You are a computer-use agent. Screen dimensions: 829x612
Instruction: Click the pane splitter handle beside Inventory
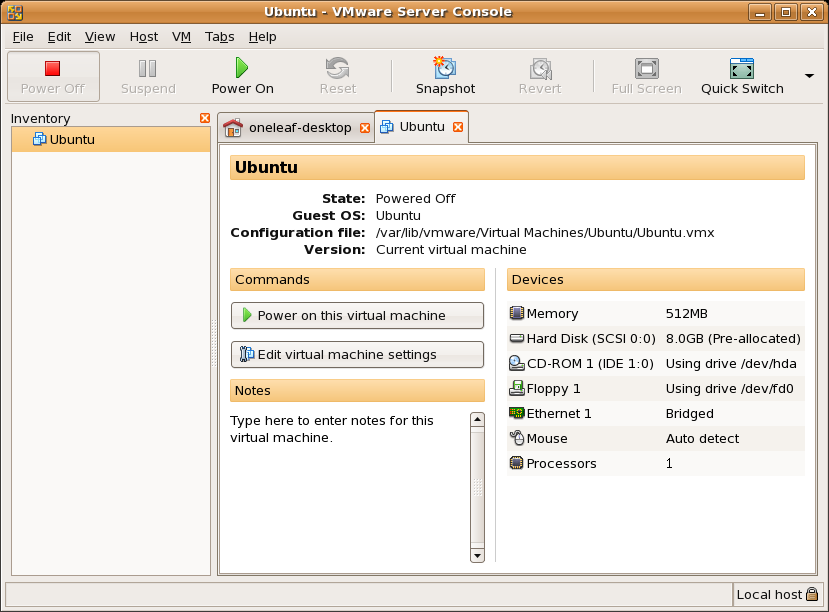pos(214,344)
